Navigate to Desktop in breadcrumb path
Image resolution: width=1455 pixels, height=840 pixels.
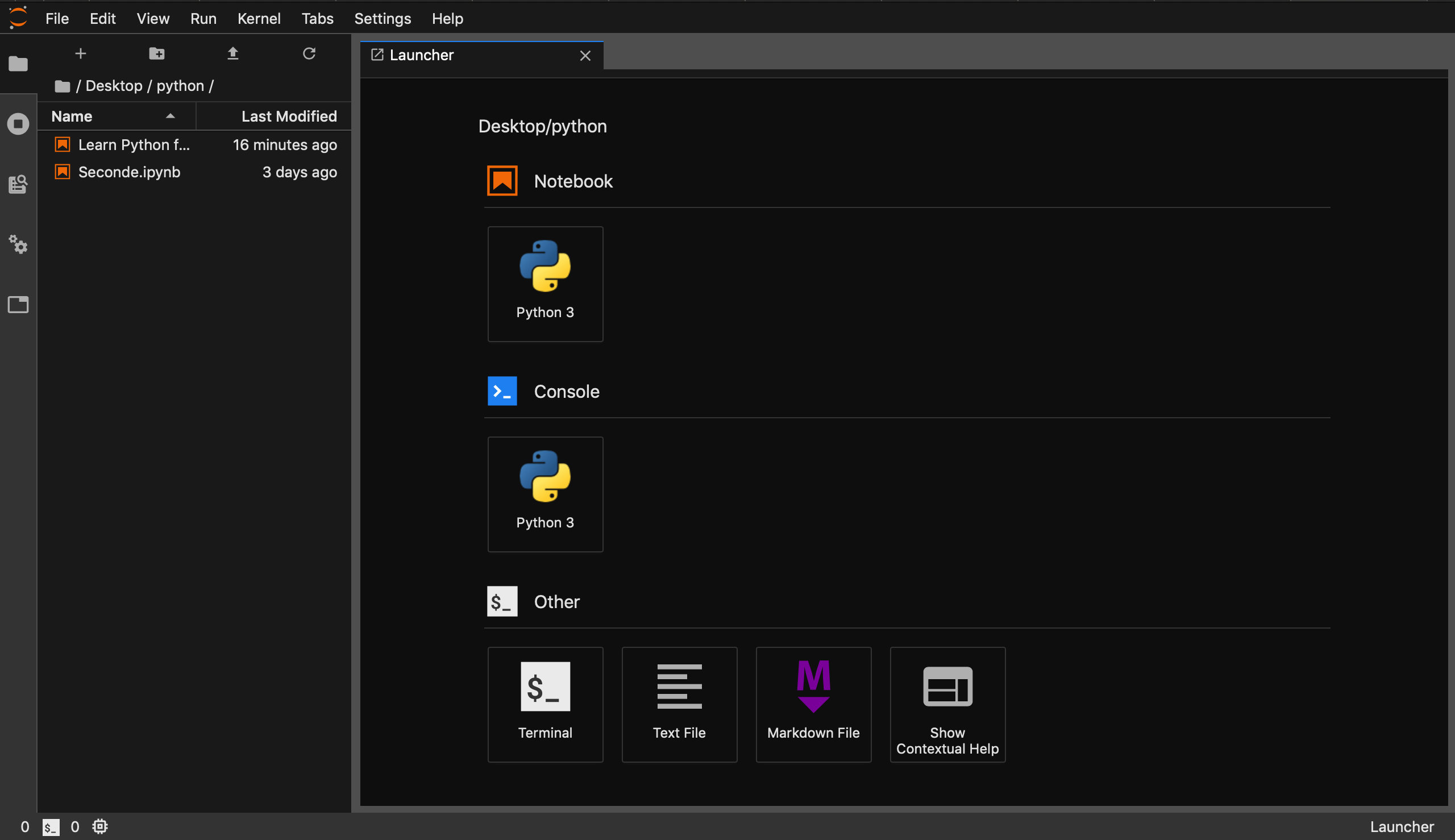click(x=114, y=86)
